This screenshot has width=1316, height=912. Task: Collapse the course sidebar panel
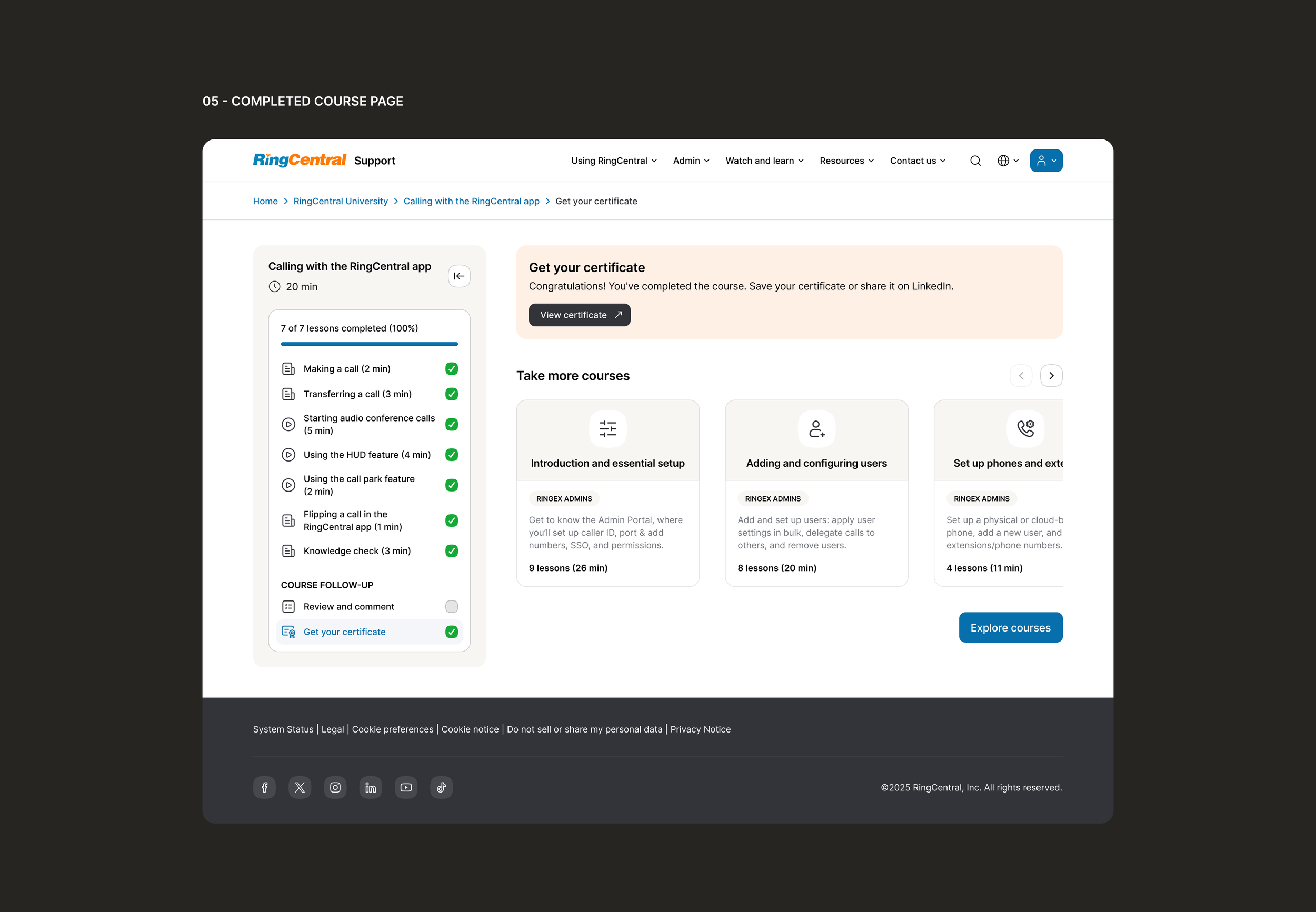tap(459, 276)
